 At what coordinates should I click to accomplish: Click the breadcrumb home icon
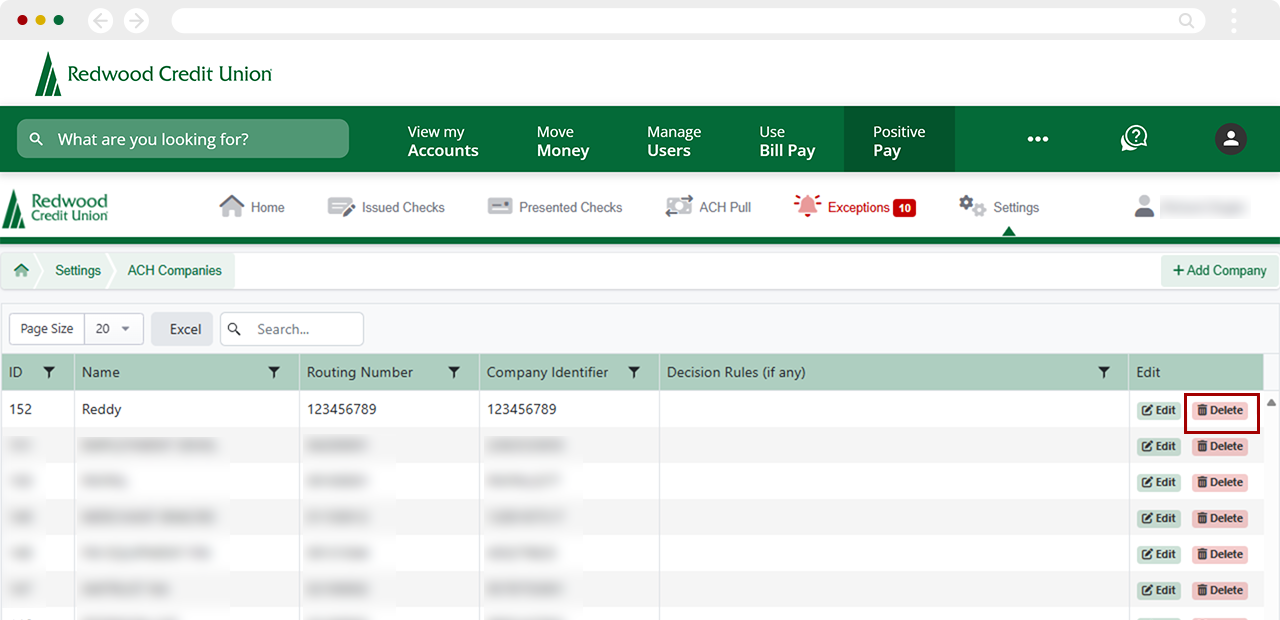[21, 270]
